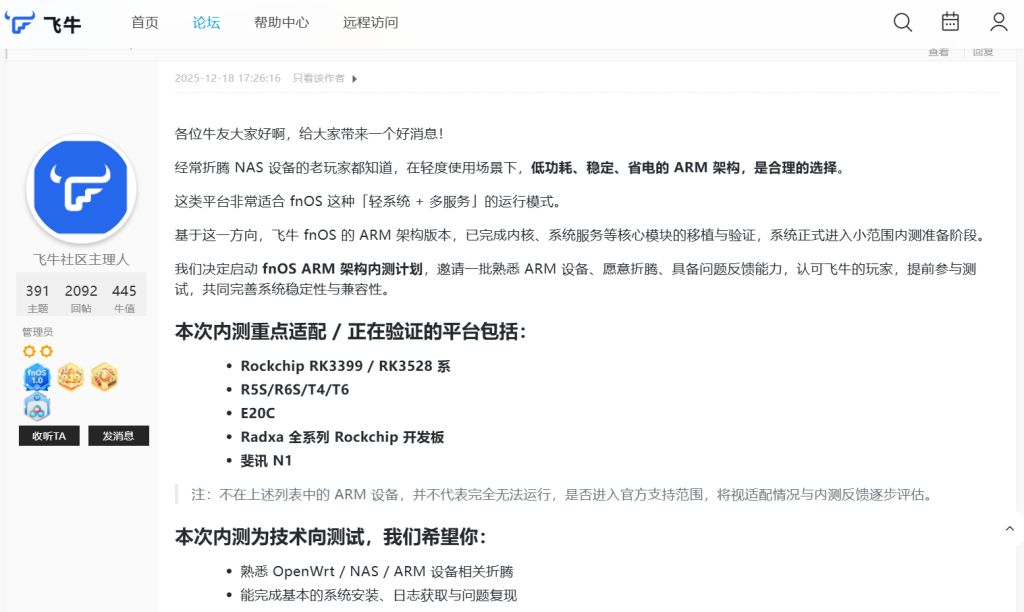Viewport: 1024px width, 612px height.
Task: Expand the 只看该作者 arrow
Action: (354, 79)
